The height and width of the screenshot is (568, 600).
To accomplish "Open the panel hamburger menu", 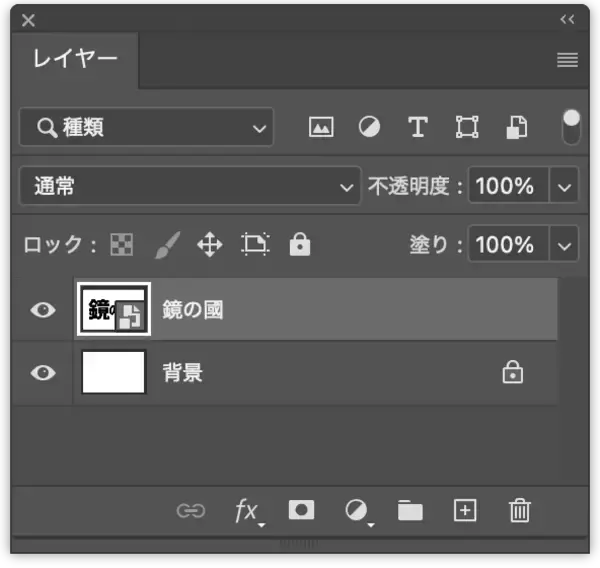I will 567,60.
